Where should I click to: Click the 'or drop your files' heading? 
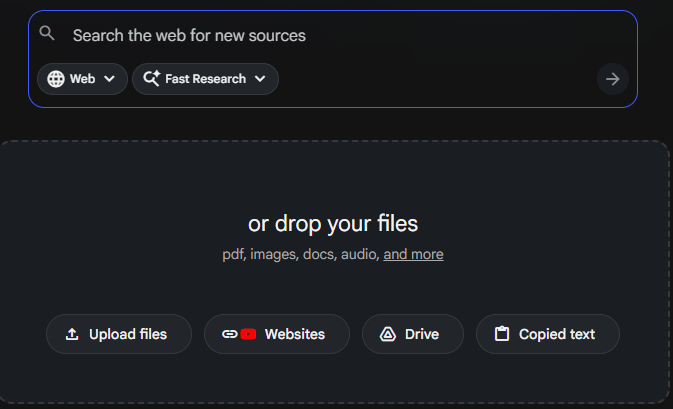[x=333, y=223]
